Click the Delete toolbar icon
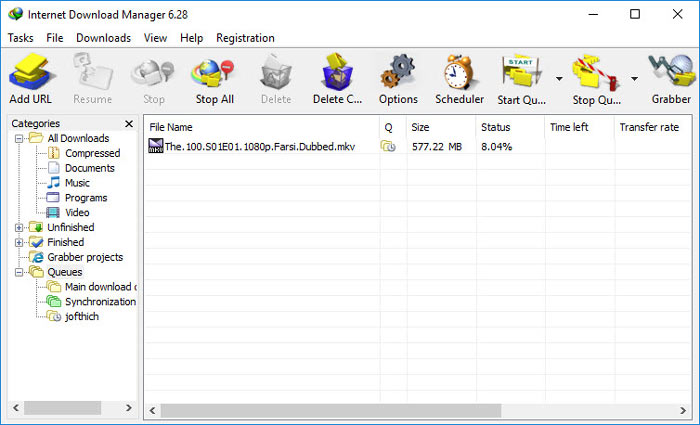This screenshot has height=425, width=700. coord(275,72)
